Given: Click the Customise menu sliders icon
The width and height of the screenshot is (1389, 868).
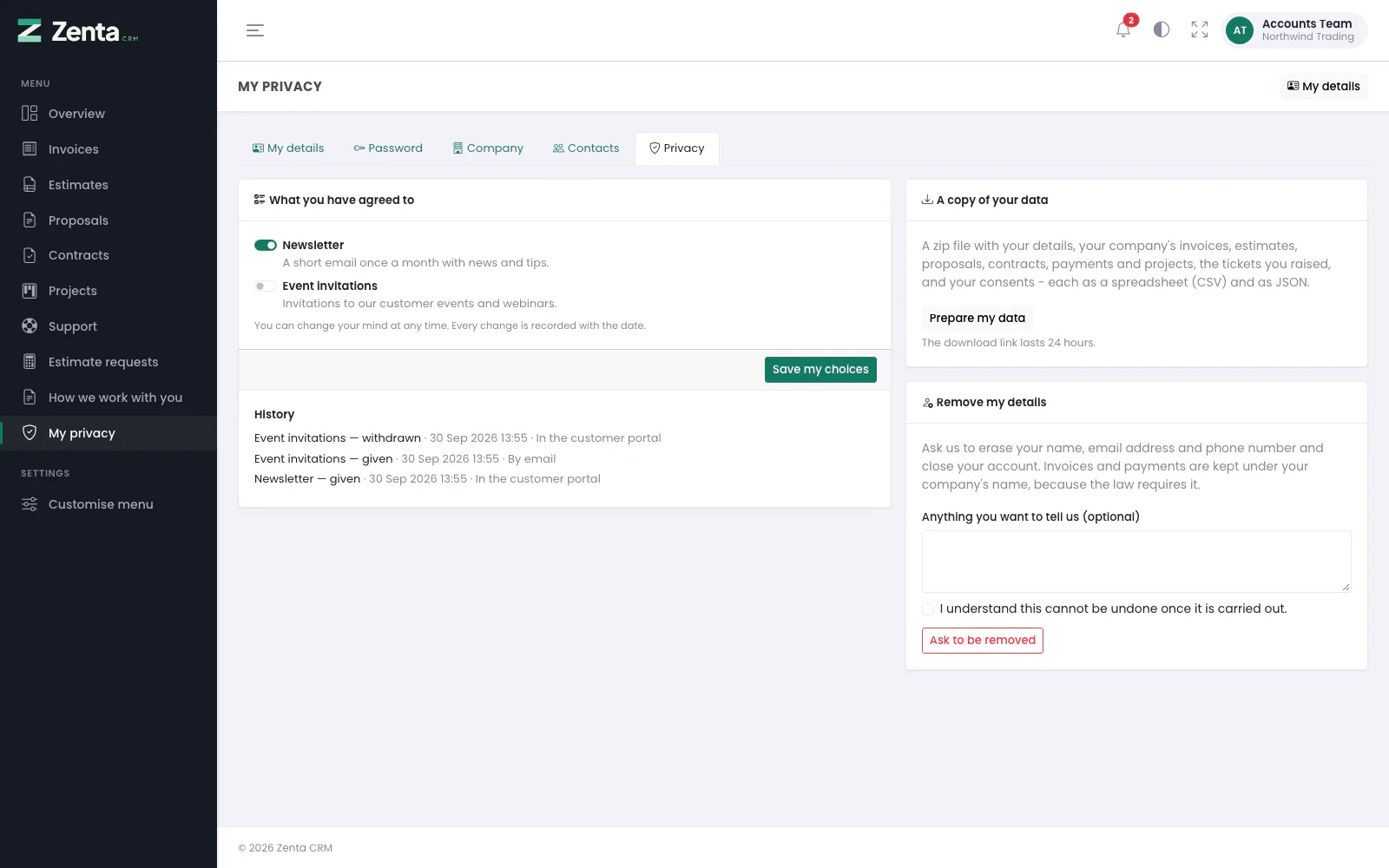Looking at the screenshot, I should click(x=30, y=504).
